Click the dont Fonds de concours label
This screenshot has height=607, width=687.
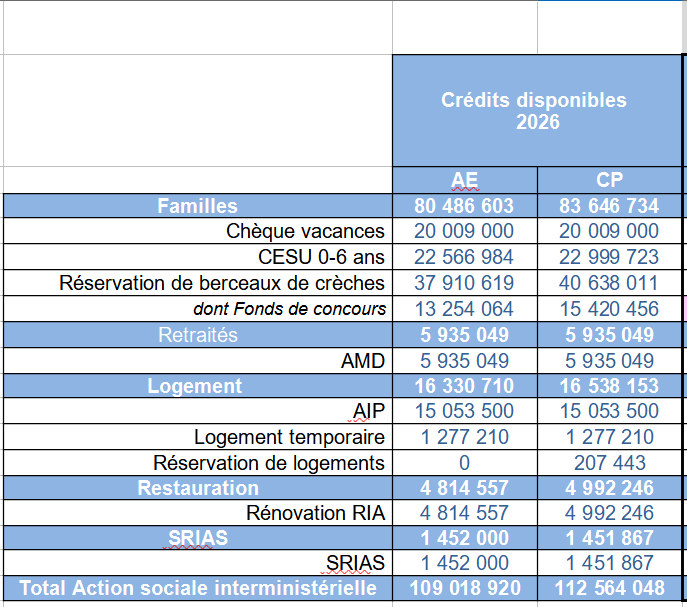[x=290, y=309]
